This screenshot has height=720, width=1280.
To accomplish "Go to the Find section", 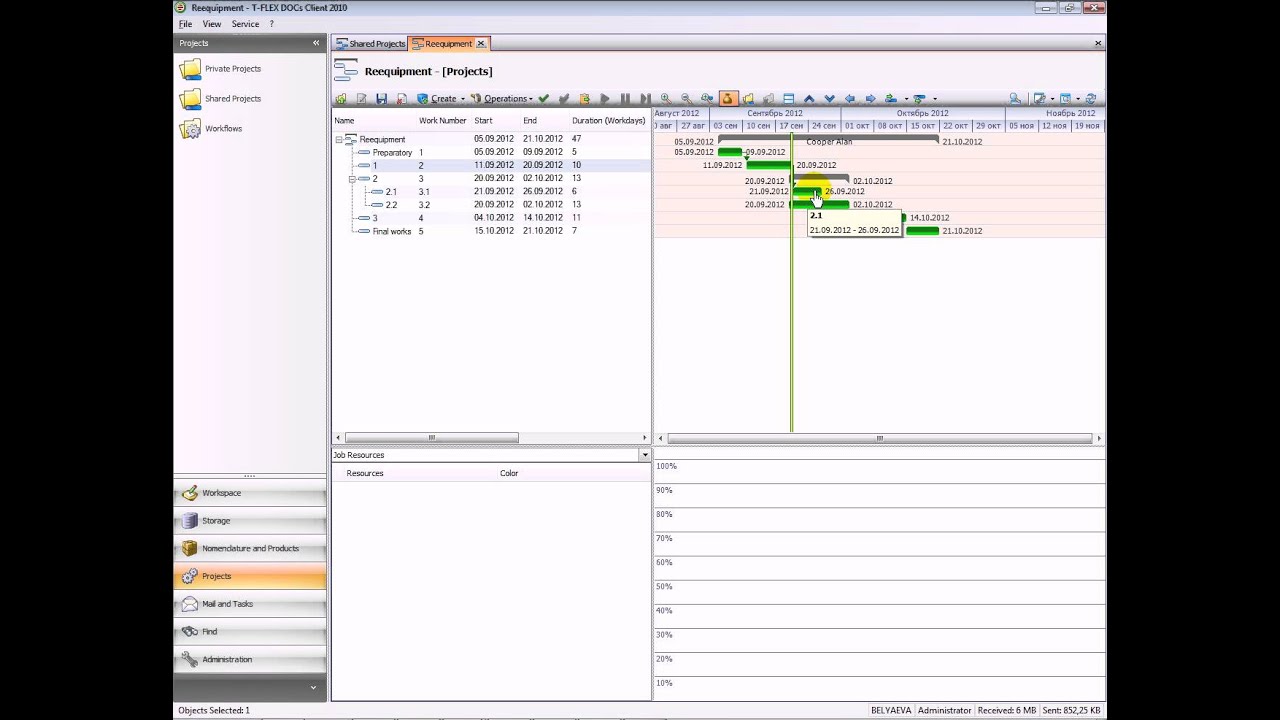I will pos(250,632).
